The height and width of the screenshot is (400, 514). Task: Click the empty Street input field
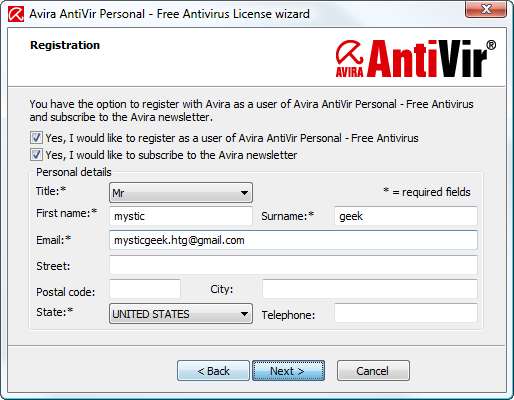(293, 265)
